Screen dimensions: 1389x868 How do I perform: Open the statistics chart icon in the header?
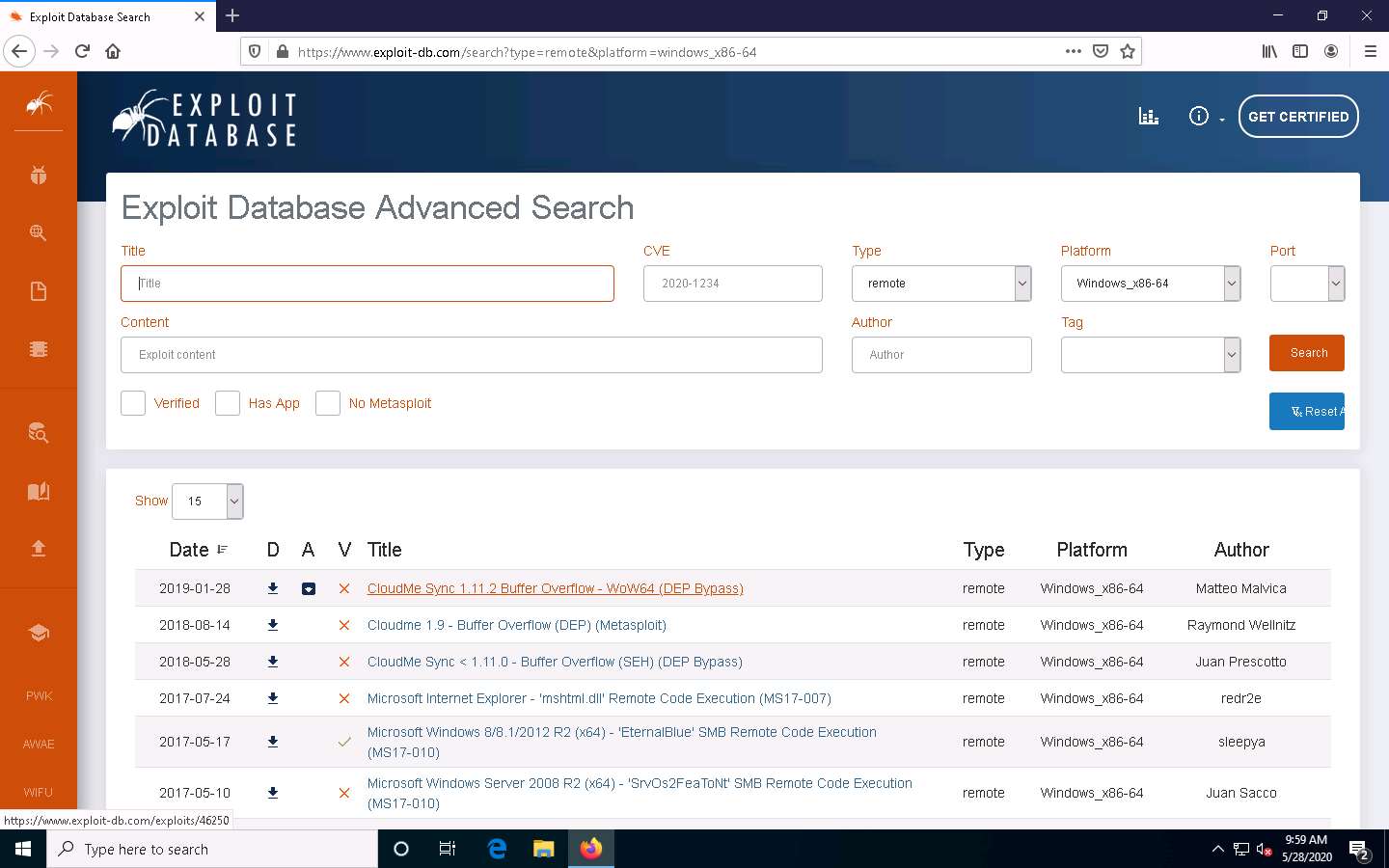tap(1149, 117)
